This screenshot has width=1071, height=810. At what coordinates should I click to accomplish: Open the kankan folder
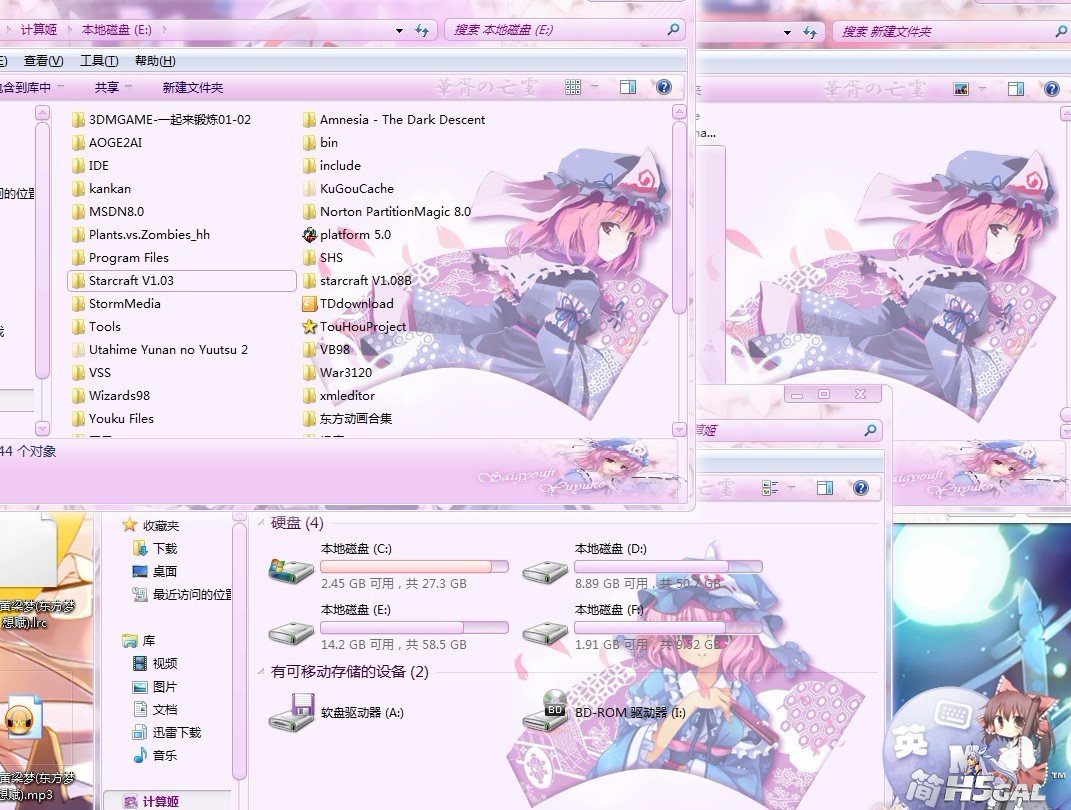point(101,188)
